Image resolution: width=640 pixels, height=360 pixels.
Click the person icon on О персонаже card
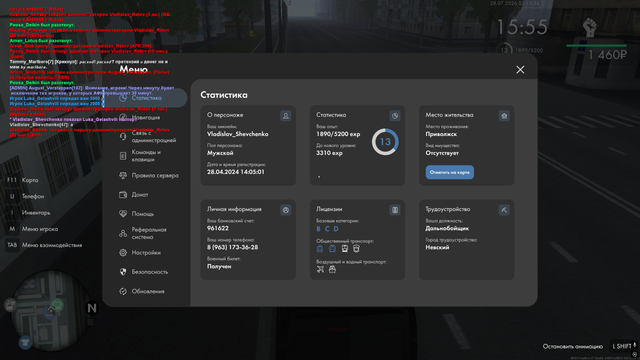286,116
